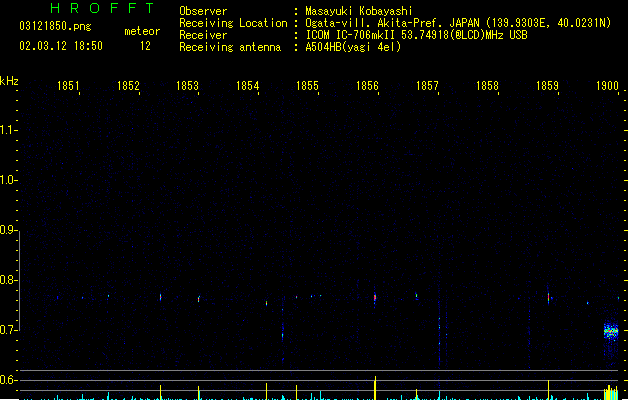Click the 1853 time axis label
Image resolution: width=629 pixels, height=400 pixels.
pos(187,86)
